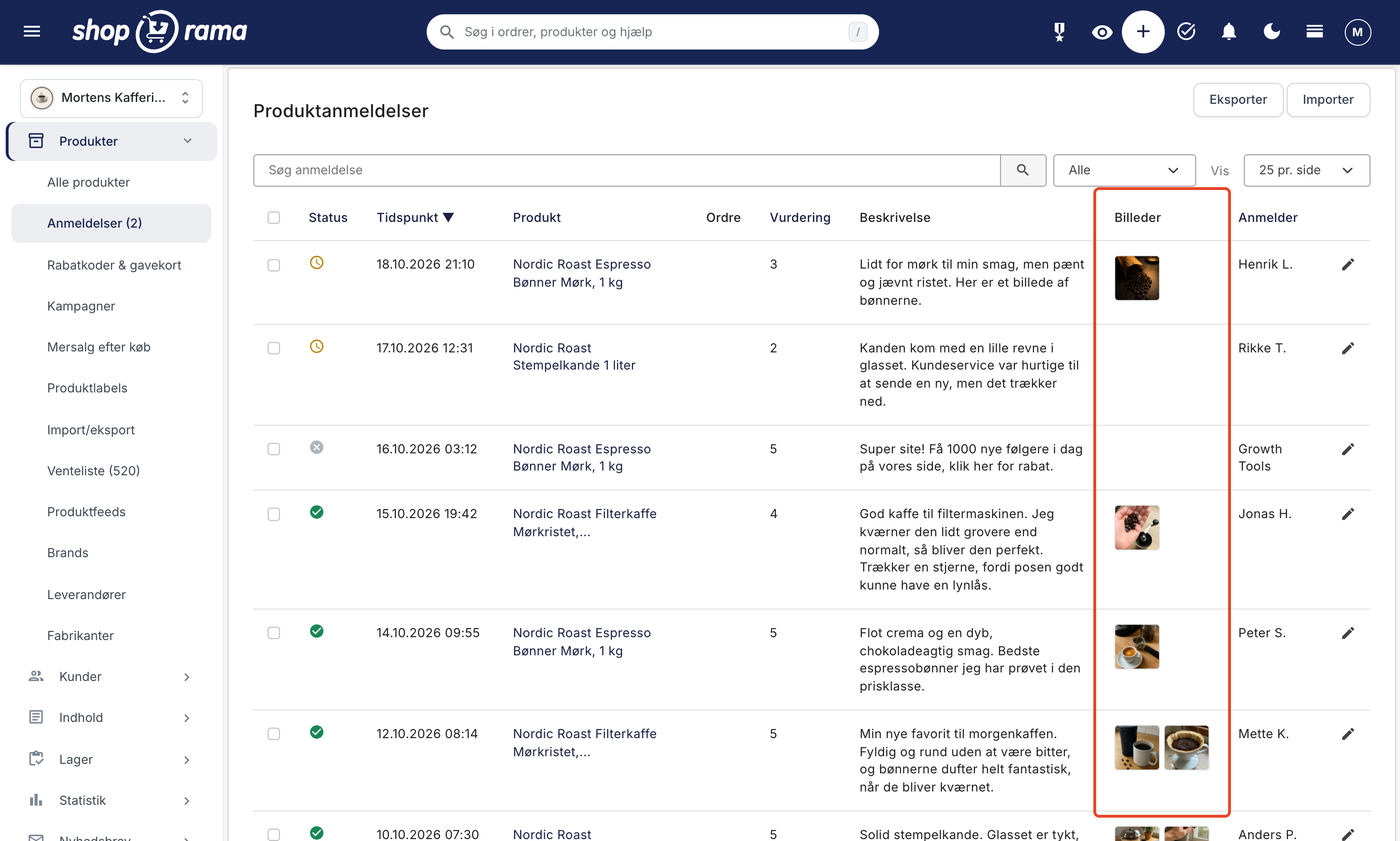The image size is (1400, 841).
Task: Open Nordic Roast Stempelkande 1 liter link
Action: pos(574,357)
